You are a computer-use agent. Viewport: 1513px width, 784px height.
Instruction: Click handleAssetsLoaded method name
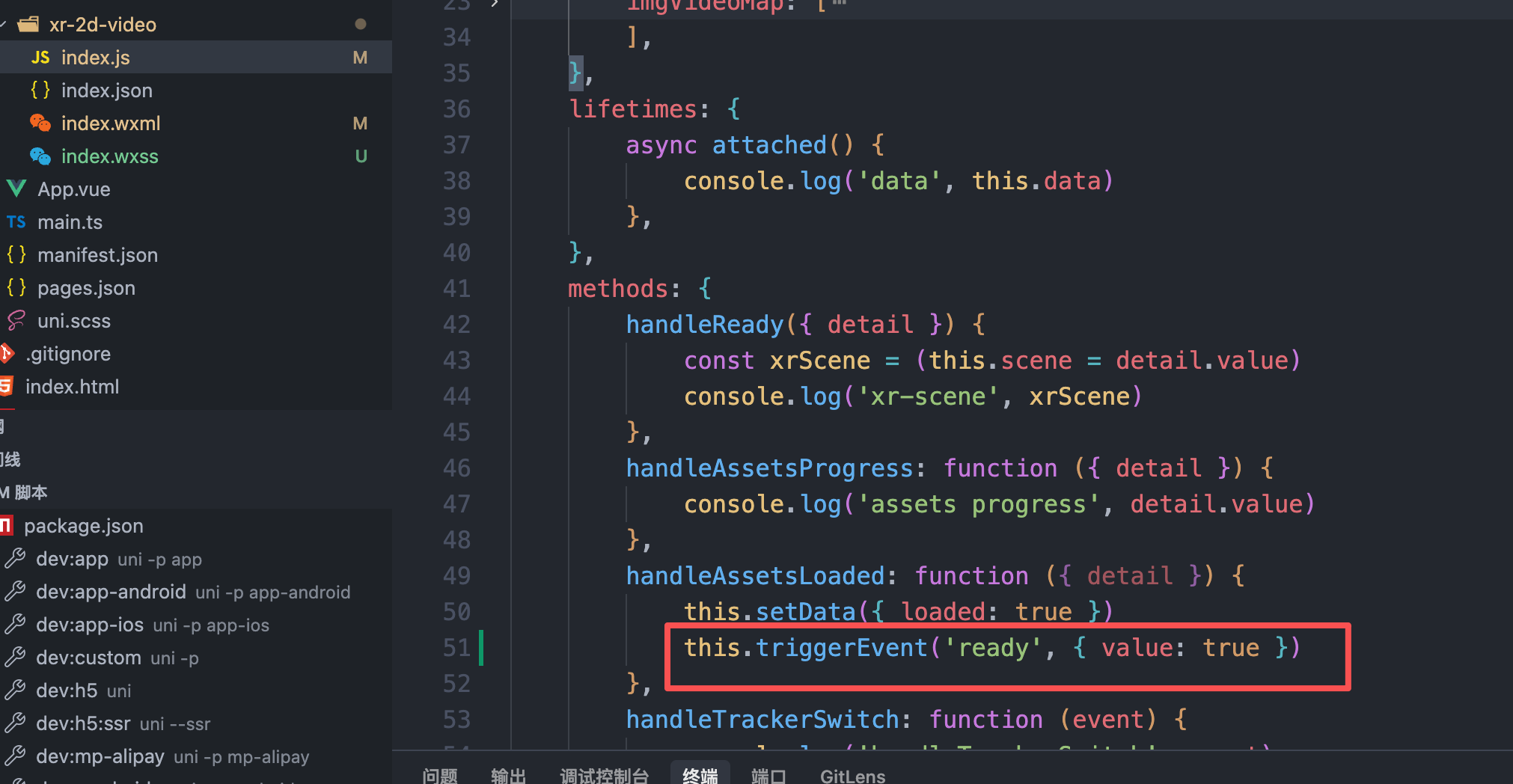756,576
